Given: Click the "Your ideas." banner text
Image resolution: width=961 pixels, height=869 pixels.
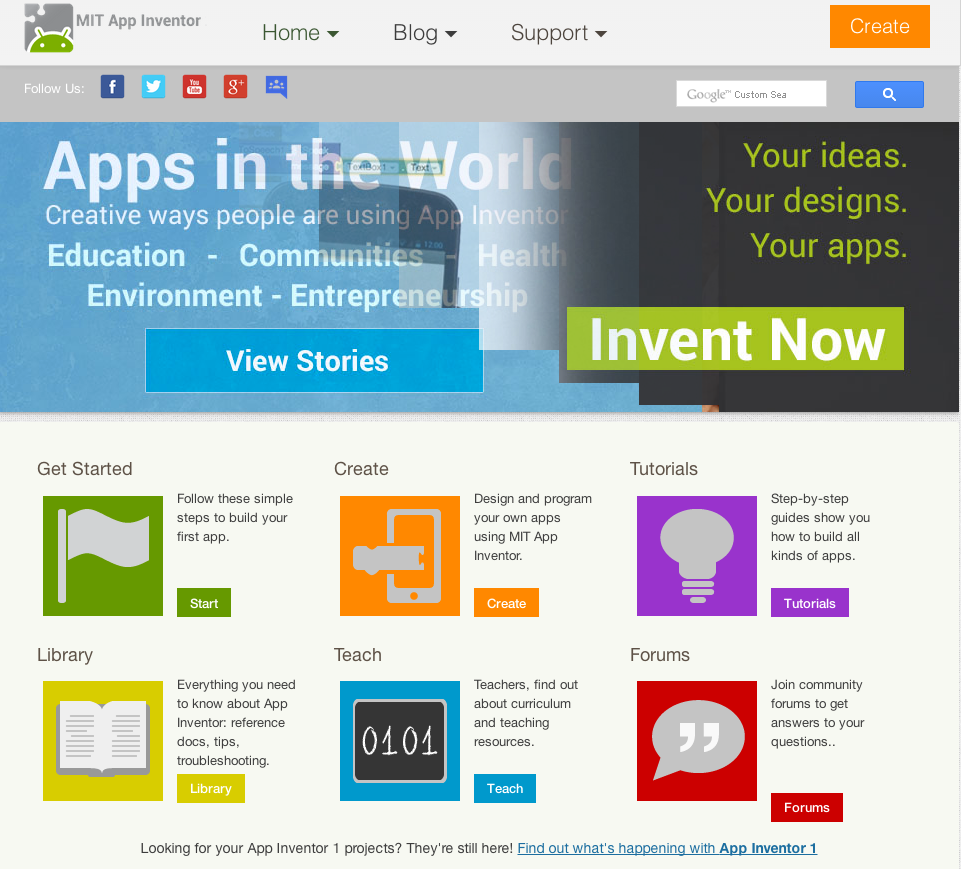Looking at the screenshot, I should pyautogui.click(x=825, y=155).
